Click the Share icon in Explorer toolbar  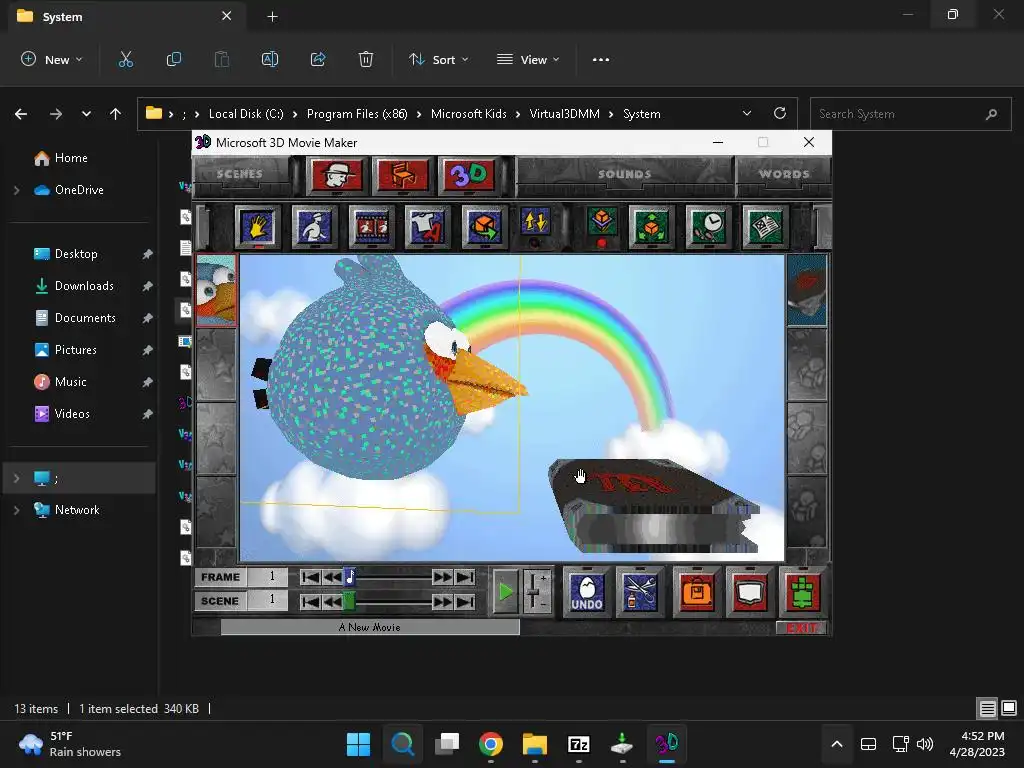pyautogui.click(x=318, y=59)
